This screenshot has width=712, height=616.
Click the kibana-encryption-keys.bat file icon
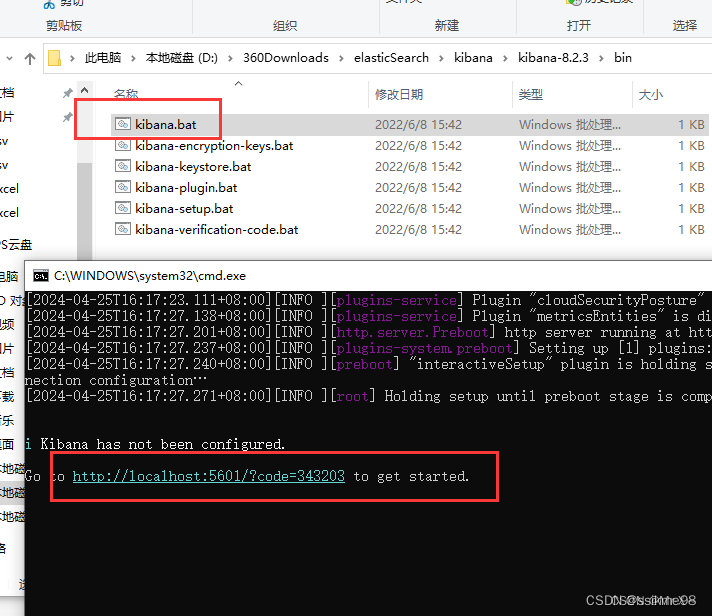point(123,145)
